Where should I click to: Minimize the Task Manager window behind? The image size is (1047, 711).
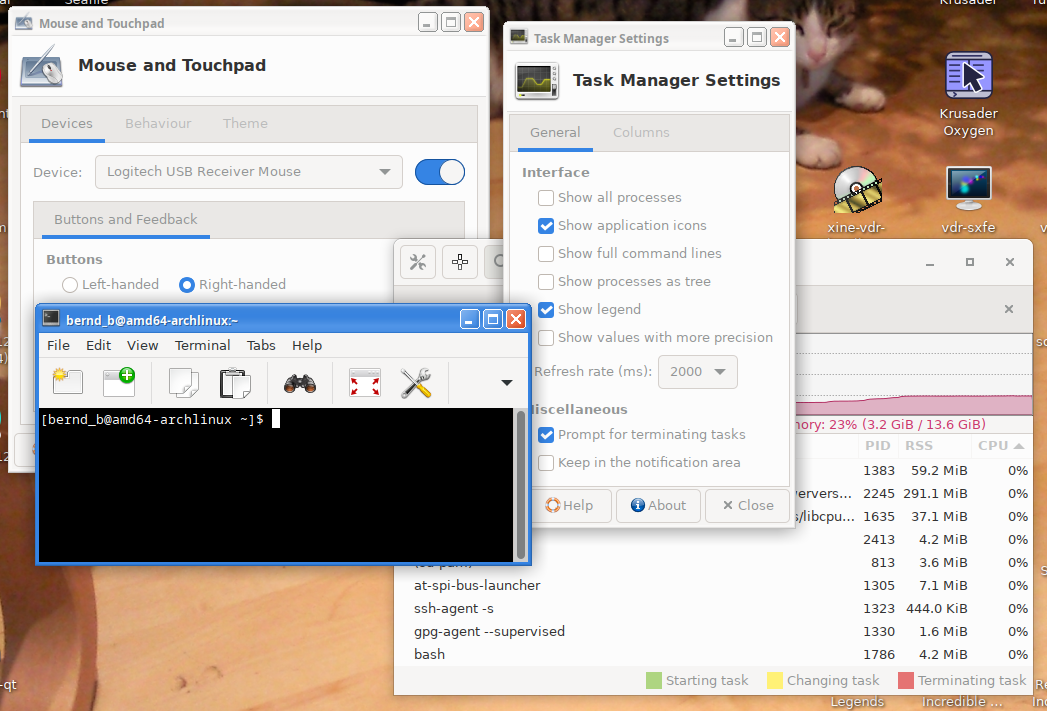(929, 262)
